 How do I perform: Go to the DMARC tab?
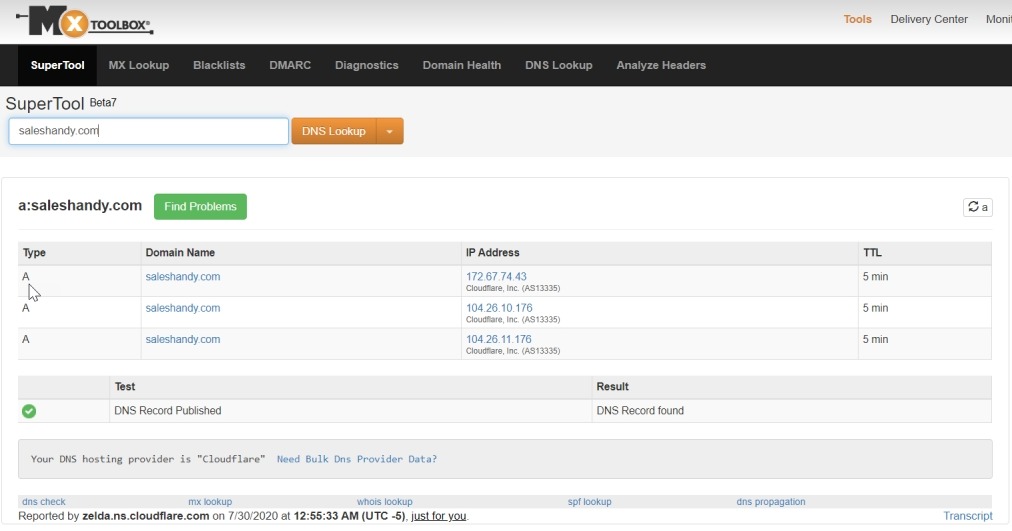pos(290,65)
